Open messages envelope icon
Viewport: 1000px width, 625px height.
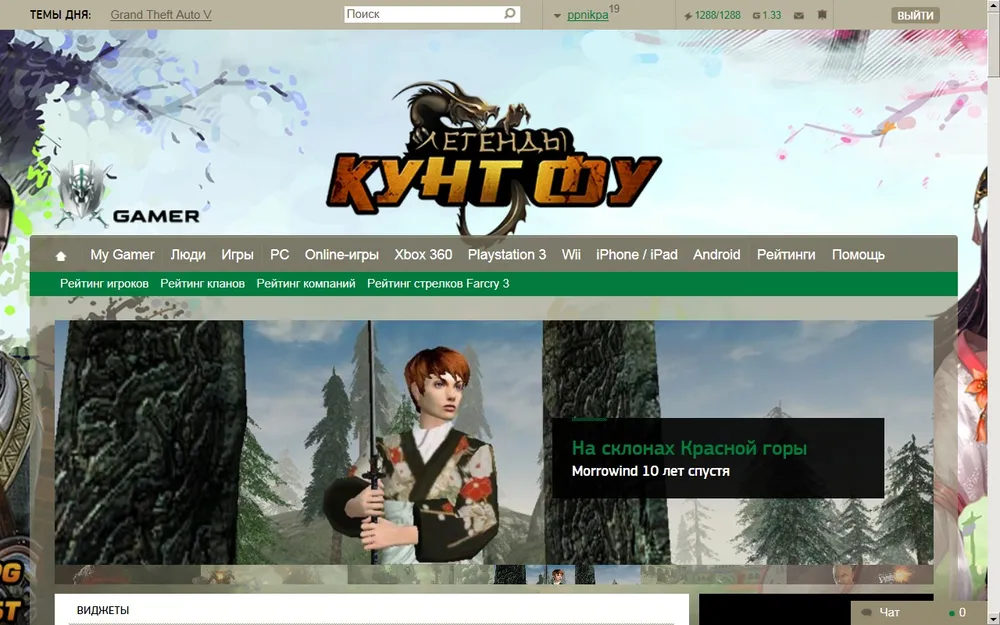[x=798, y=15]
